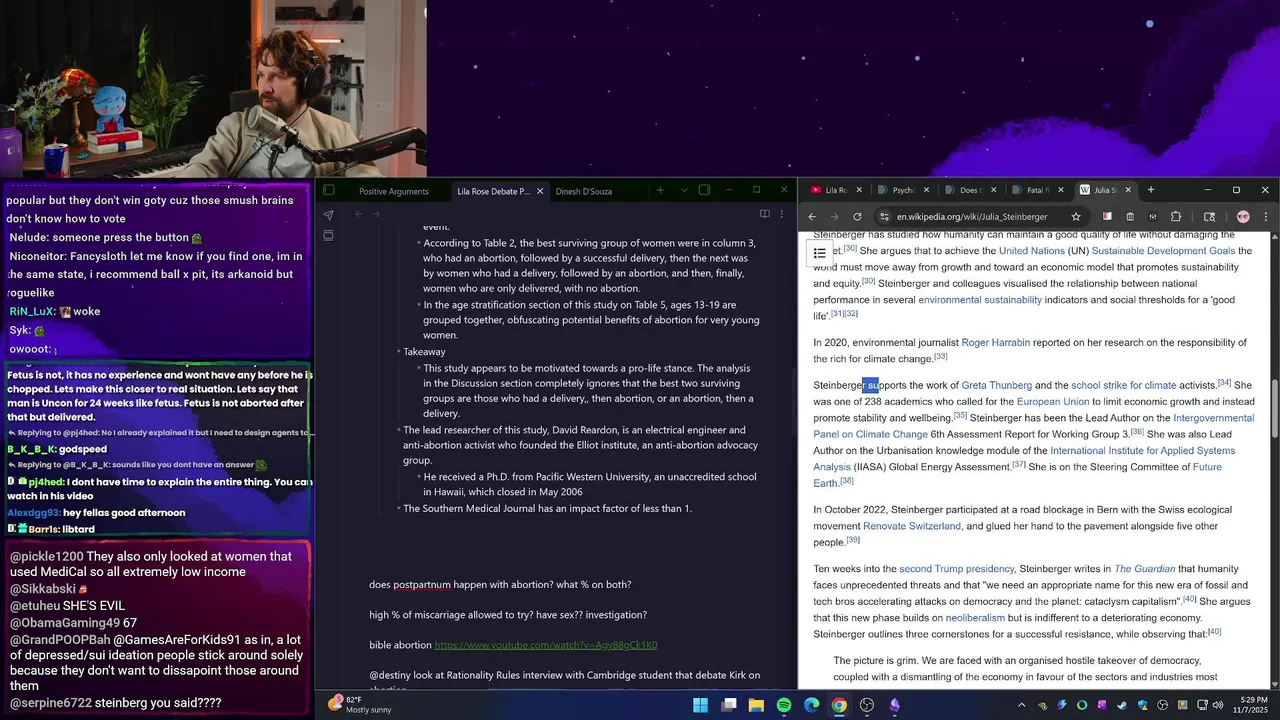Reload the Wikipedia page
Viewport: 1280px width, 720px height.
(857, 216)
